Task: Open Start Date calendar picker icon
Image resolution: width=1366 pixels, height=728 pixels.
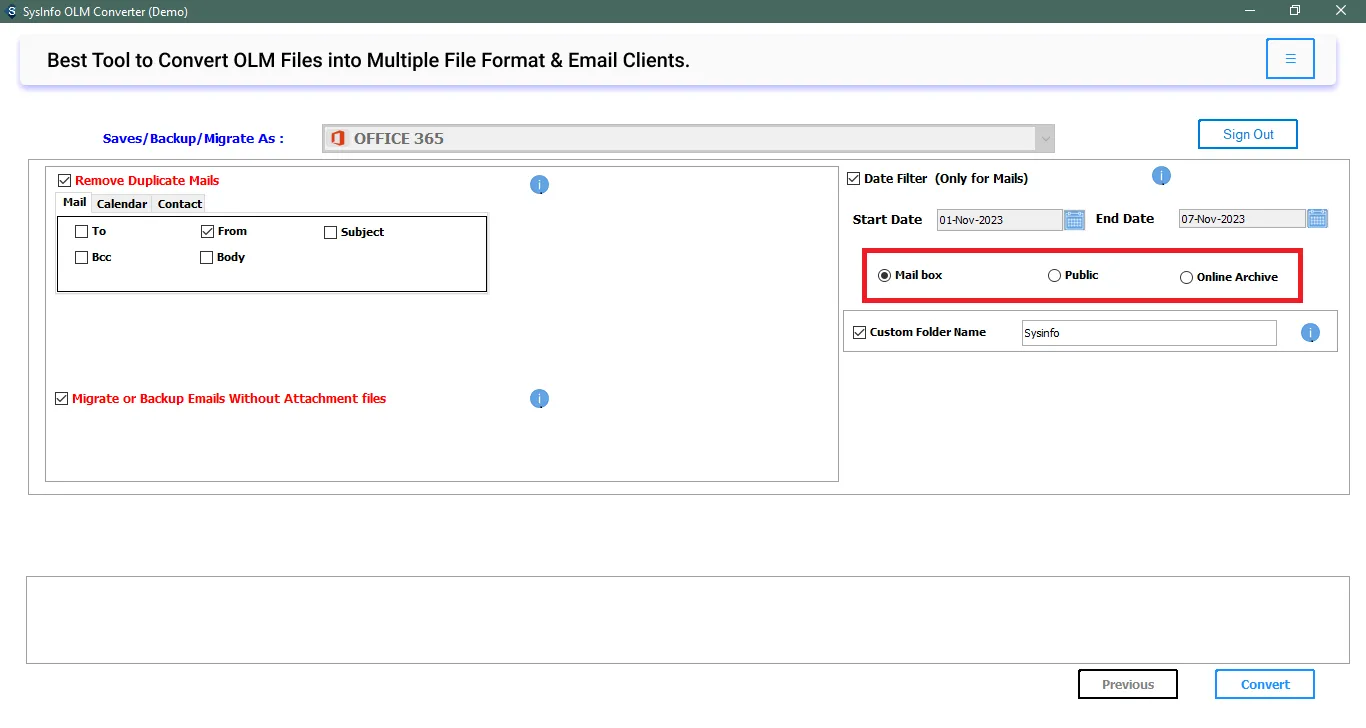Action: [x=1074, y=219]
